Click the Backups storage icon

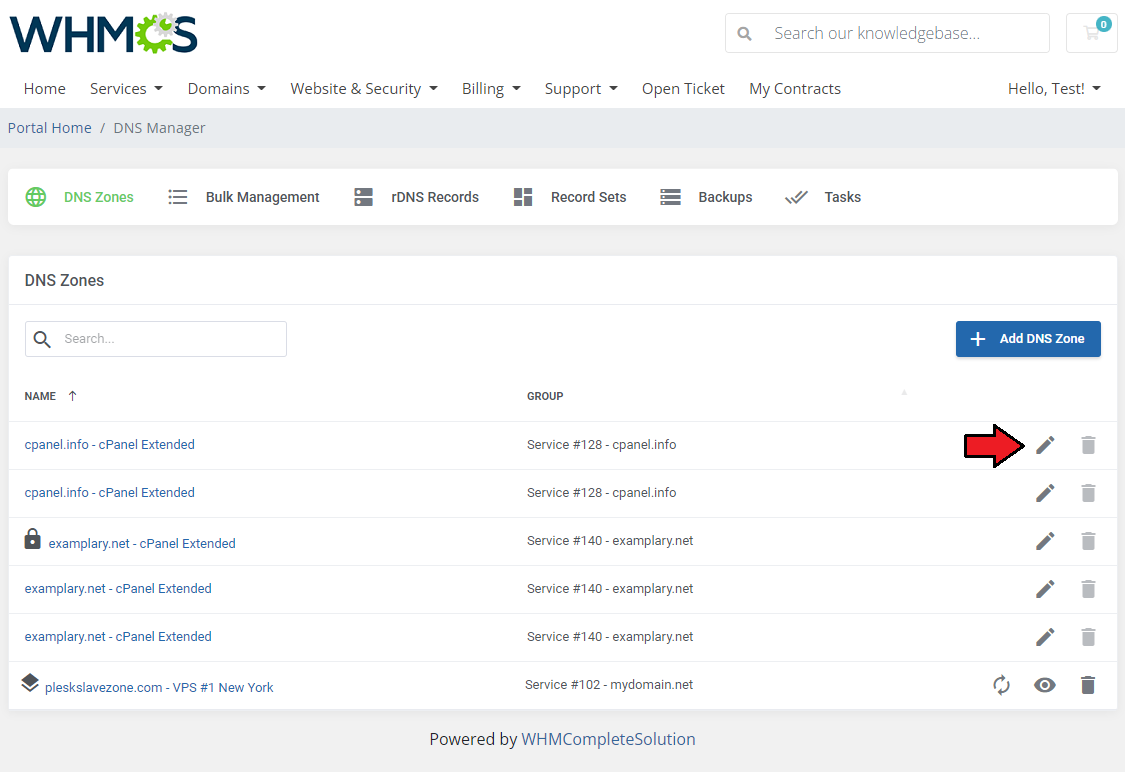(x=670, y=197)
